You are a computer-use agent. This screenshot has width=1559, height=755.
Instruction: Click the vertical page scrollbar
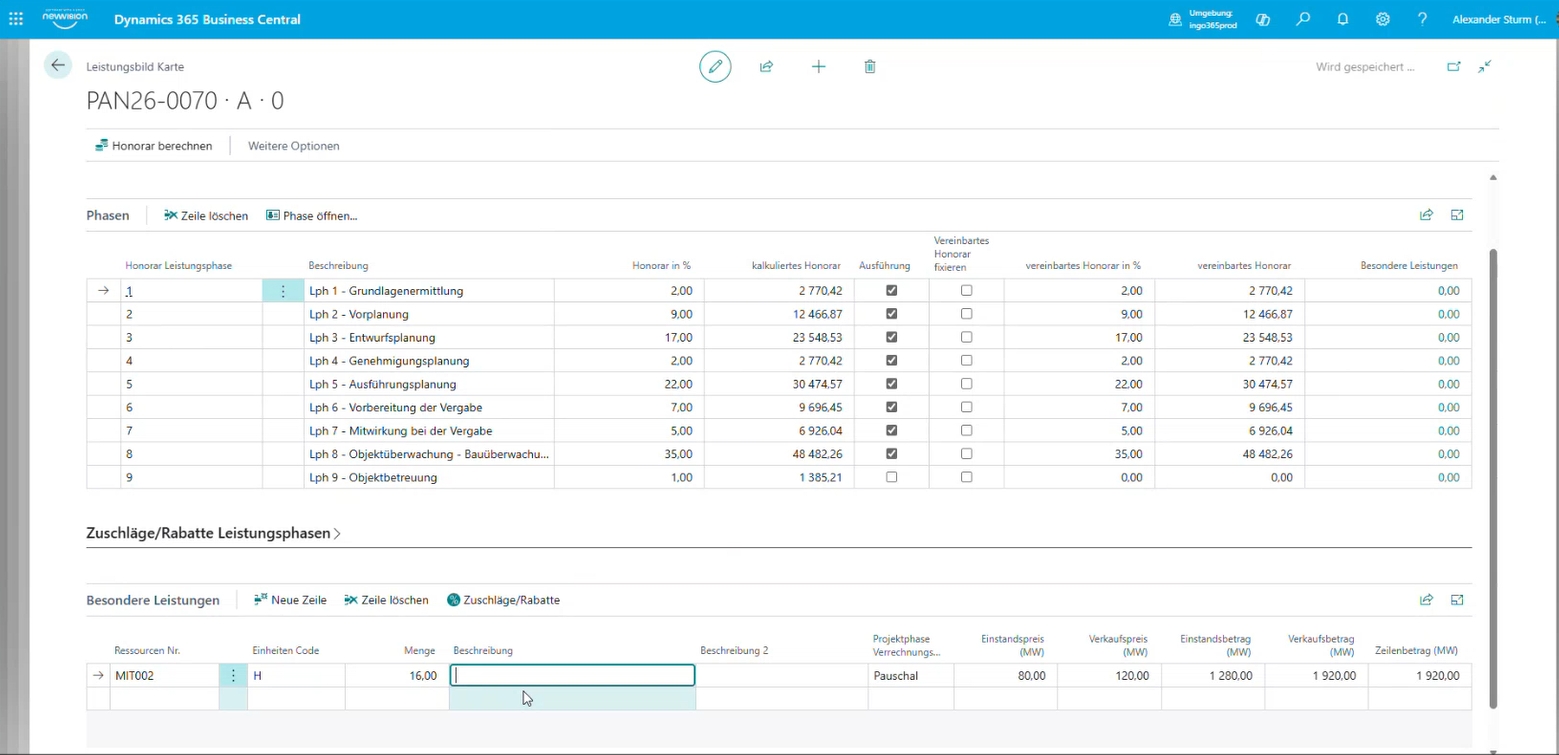coord(1493,478)
